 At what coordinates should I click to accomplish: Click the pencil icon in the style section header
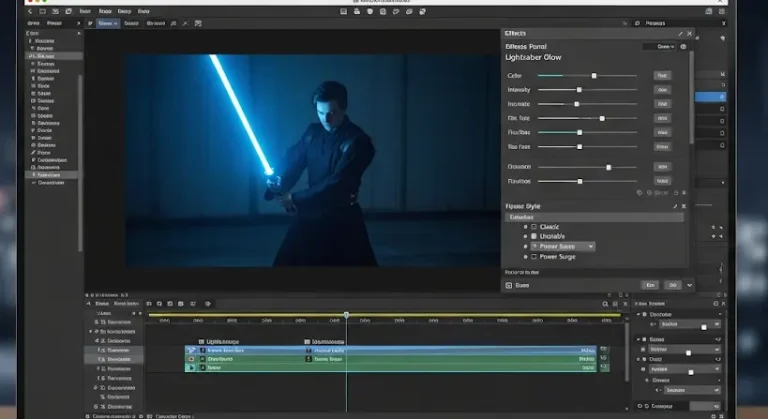click(675, 206)
